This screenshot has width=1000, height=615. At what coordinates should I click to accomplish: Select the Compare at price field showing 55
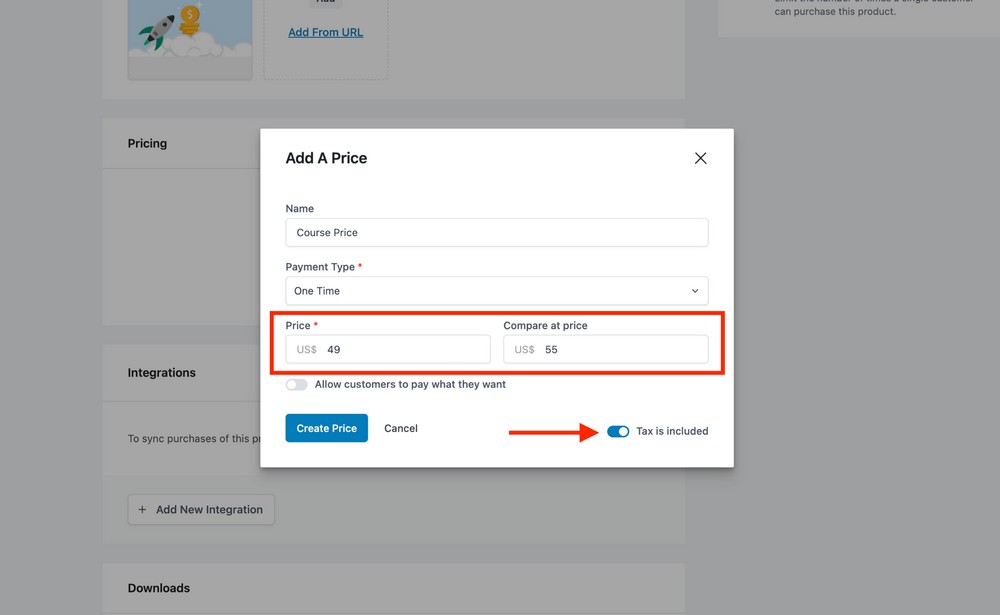620,349
